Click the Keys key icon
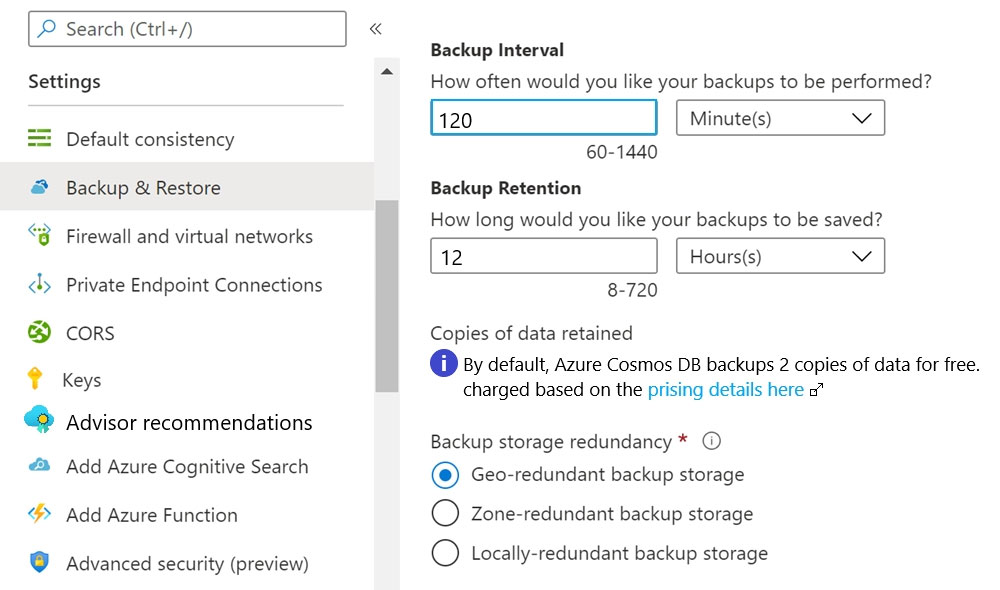1000x590 pixels. point(35,379)
